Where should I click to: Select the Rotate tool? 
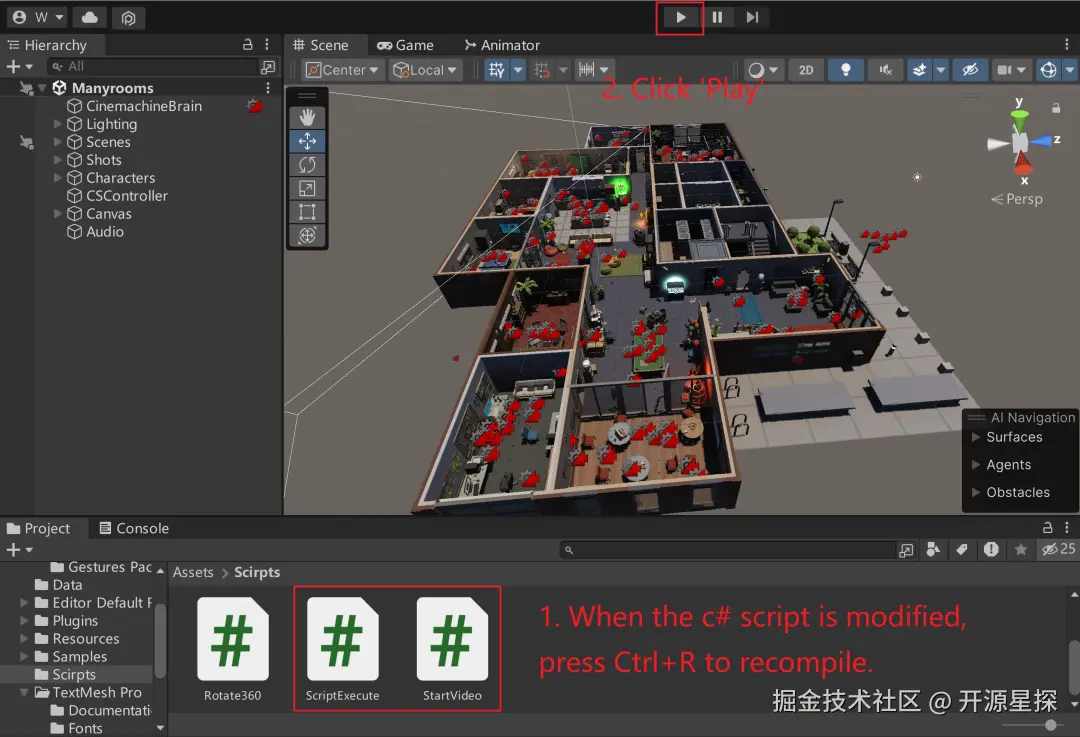coord(307,165)
